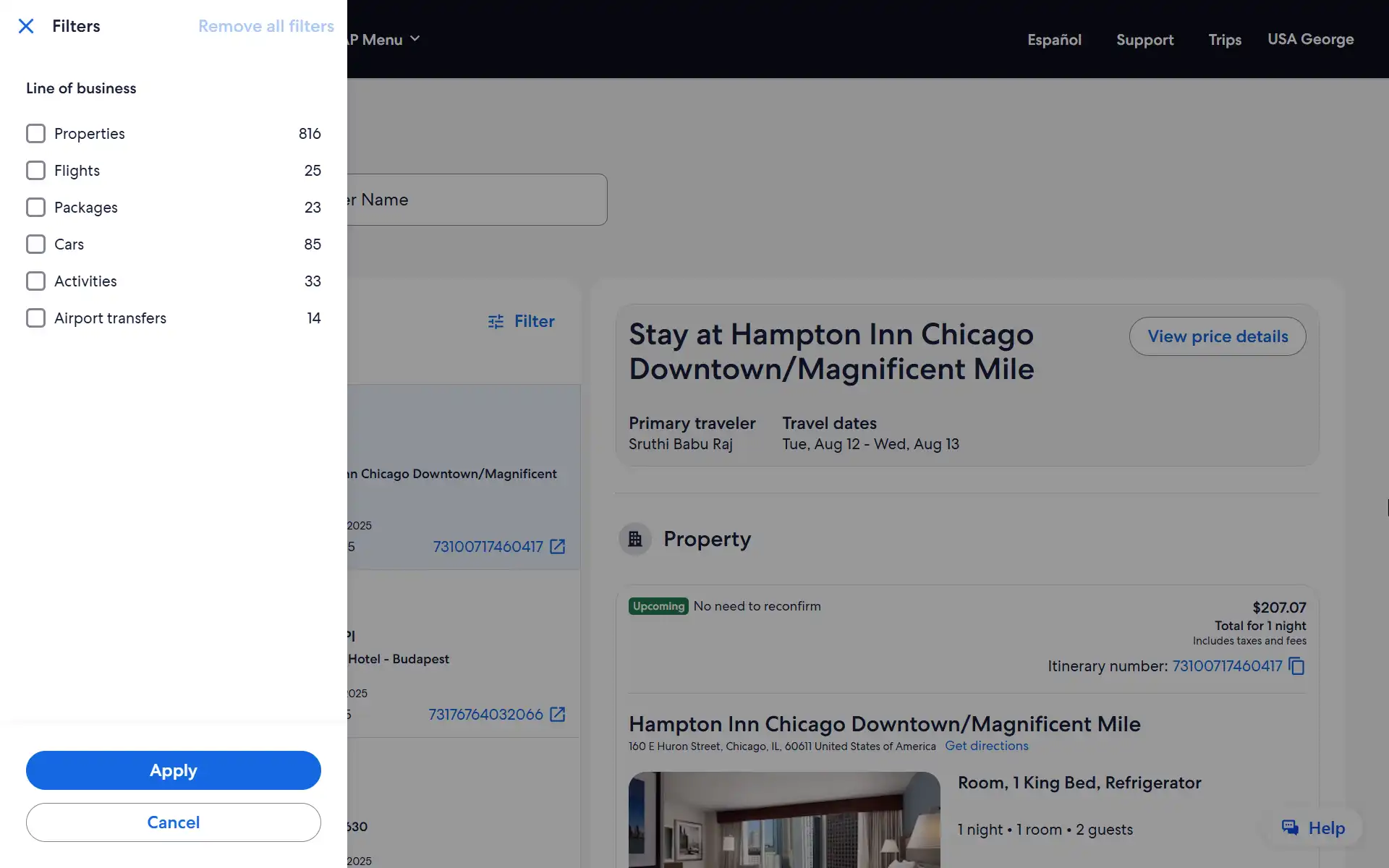Click the traveler Name search field

[x=477, y=200]
